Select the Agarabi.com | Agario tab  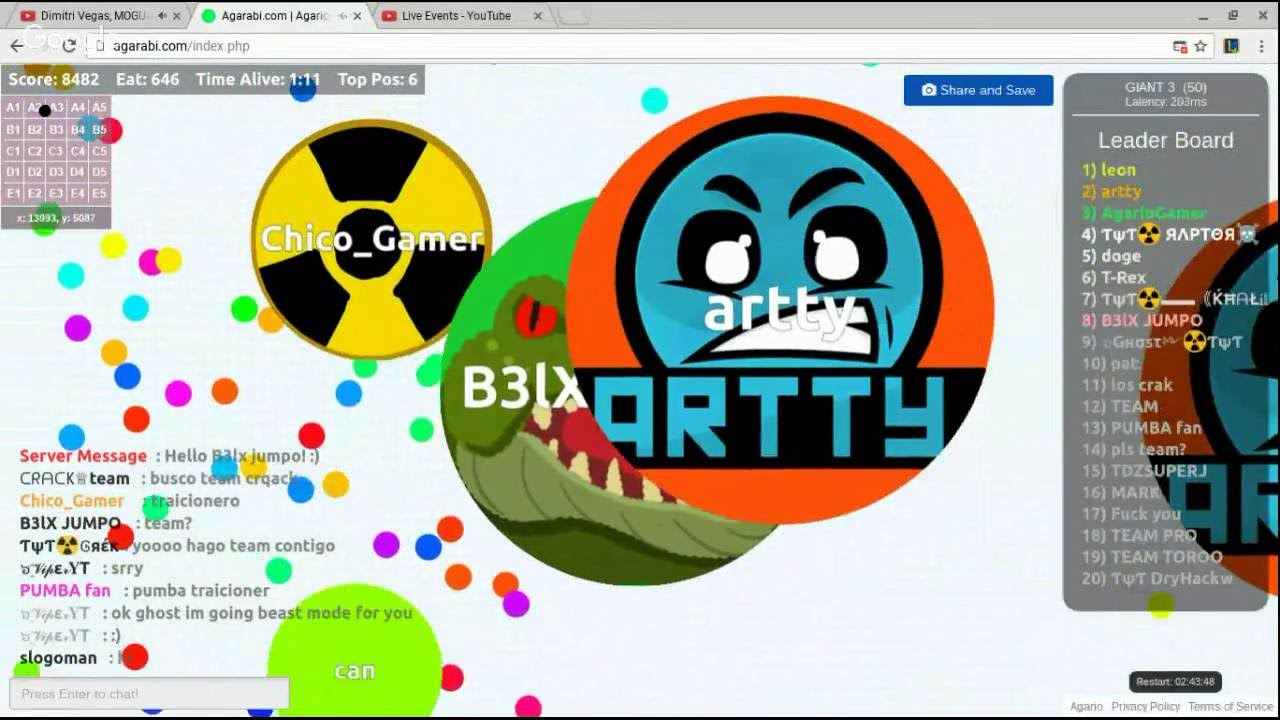pyautogui.click(x=275, y=16)
